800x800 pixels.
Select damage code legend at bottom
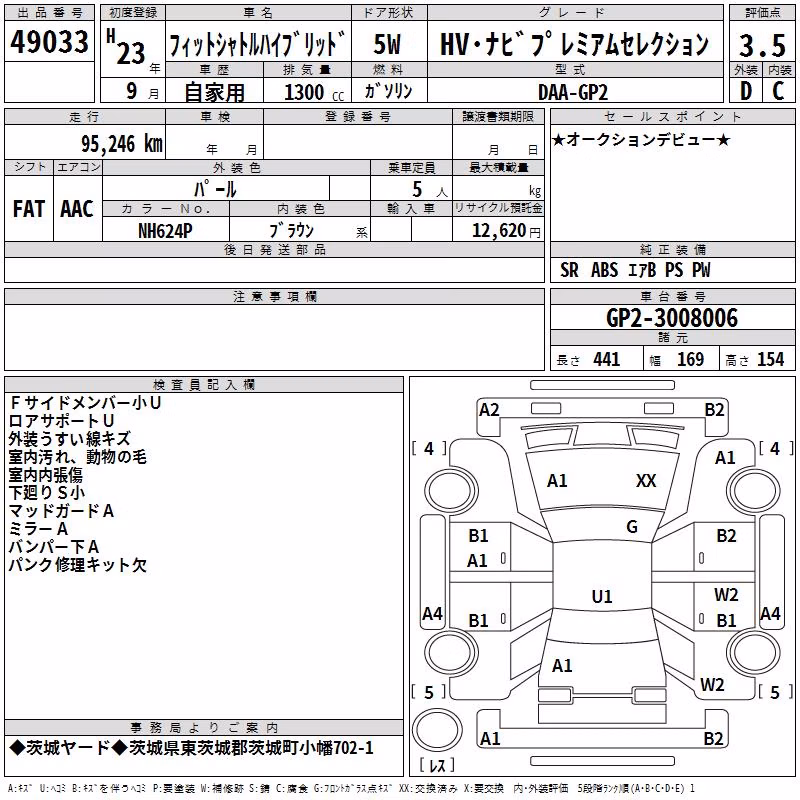351,789
